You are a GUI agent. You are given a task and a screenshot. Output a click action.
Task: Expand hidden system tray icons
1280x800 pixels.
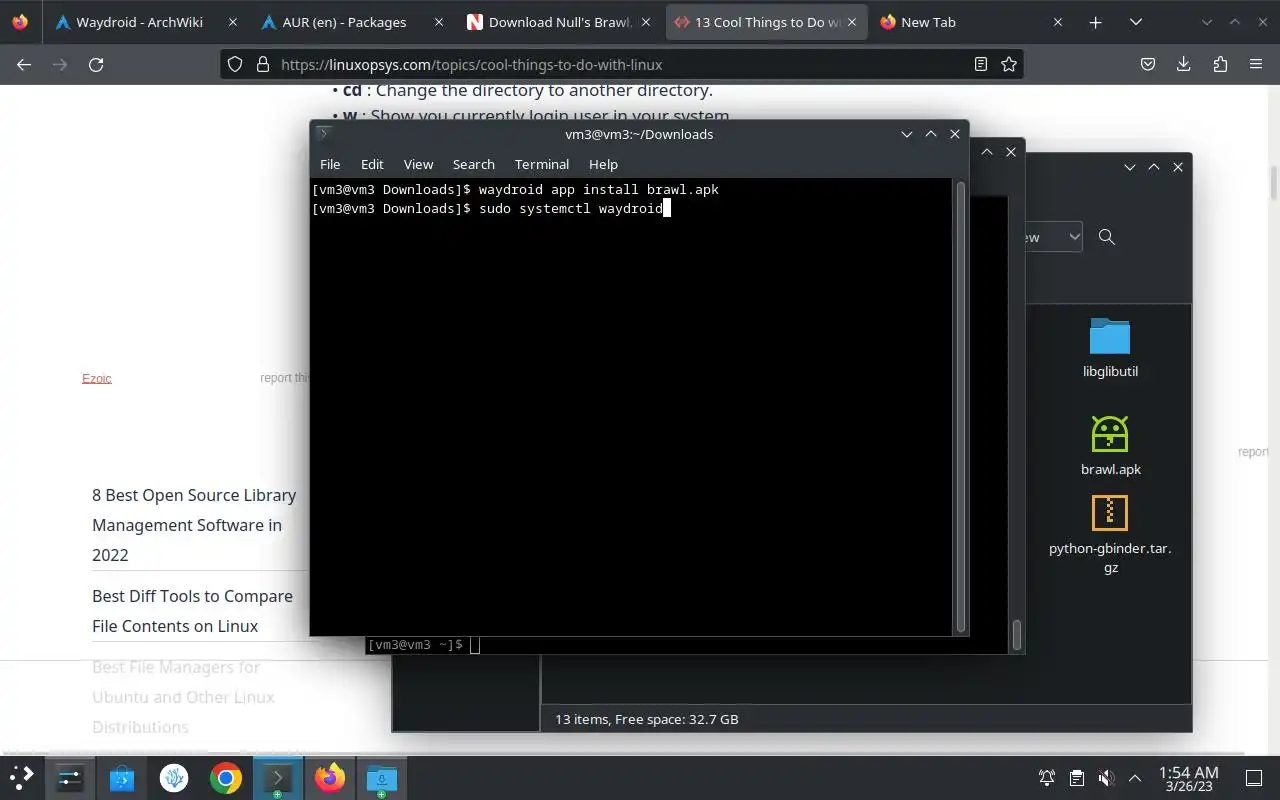click(1135, 778)
